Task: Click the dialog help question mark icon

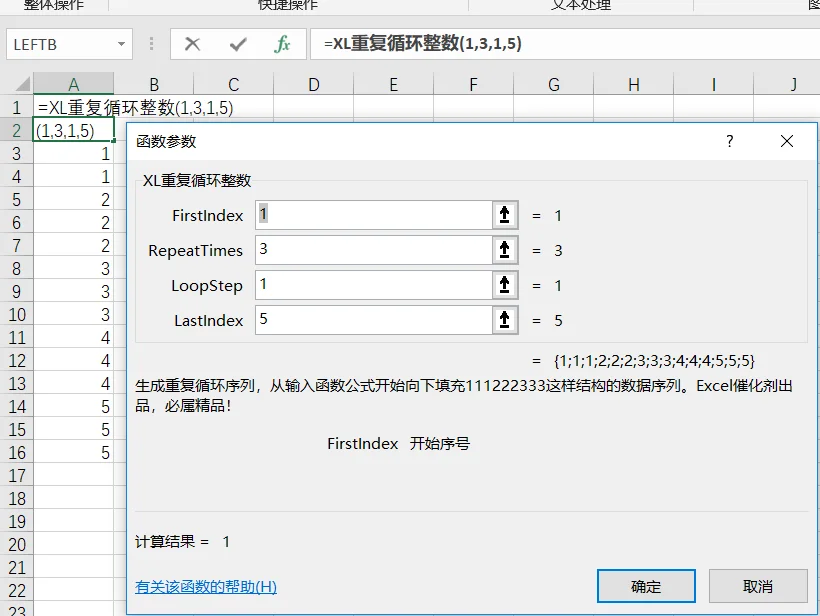Action: [x=730, y=141]
